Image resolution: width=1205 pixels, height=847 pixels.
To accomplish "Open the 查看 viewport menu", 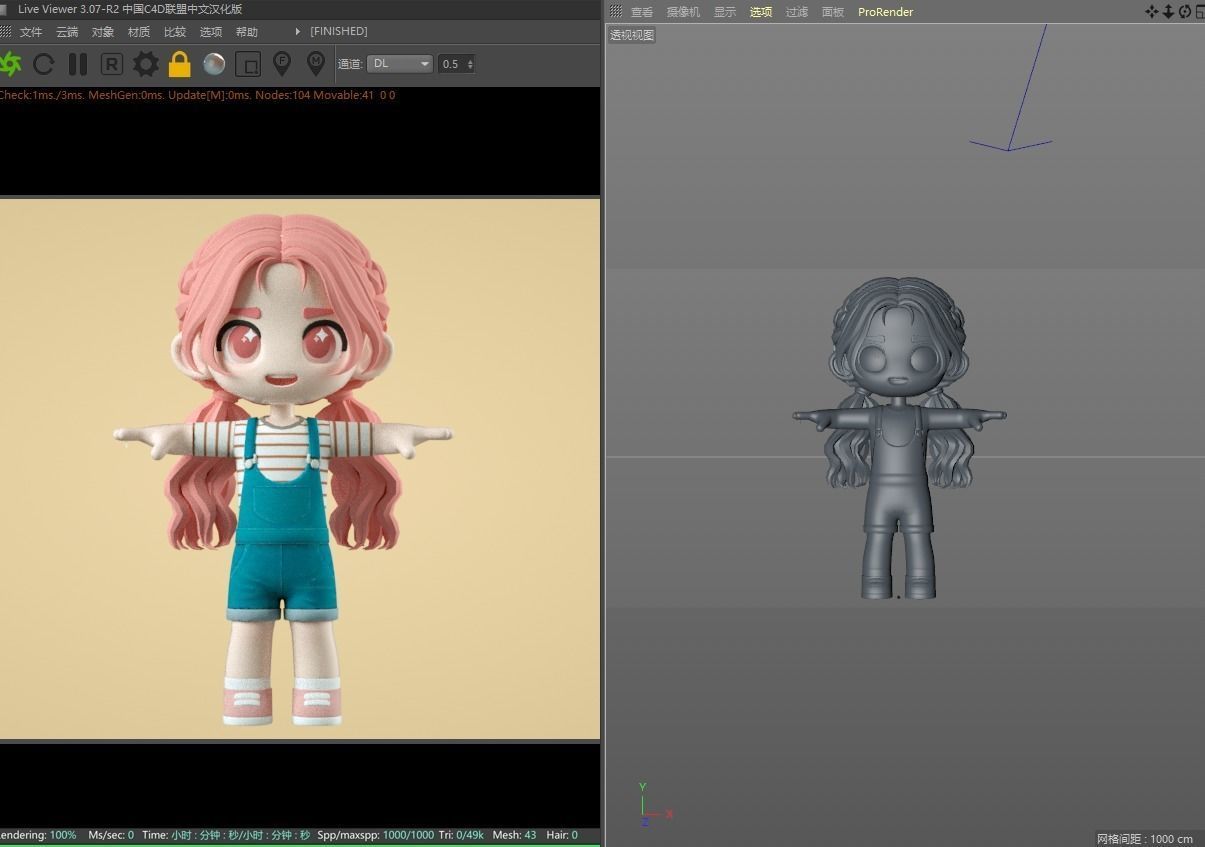I will tap(642, 12).
